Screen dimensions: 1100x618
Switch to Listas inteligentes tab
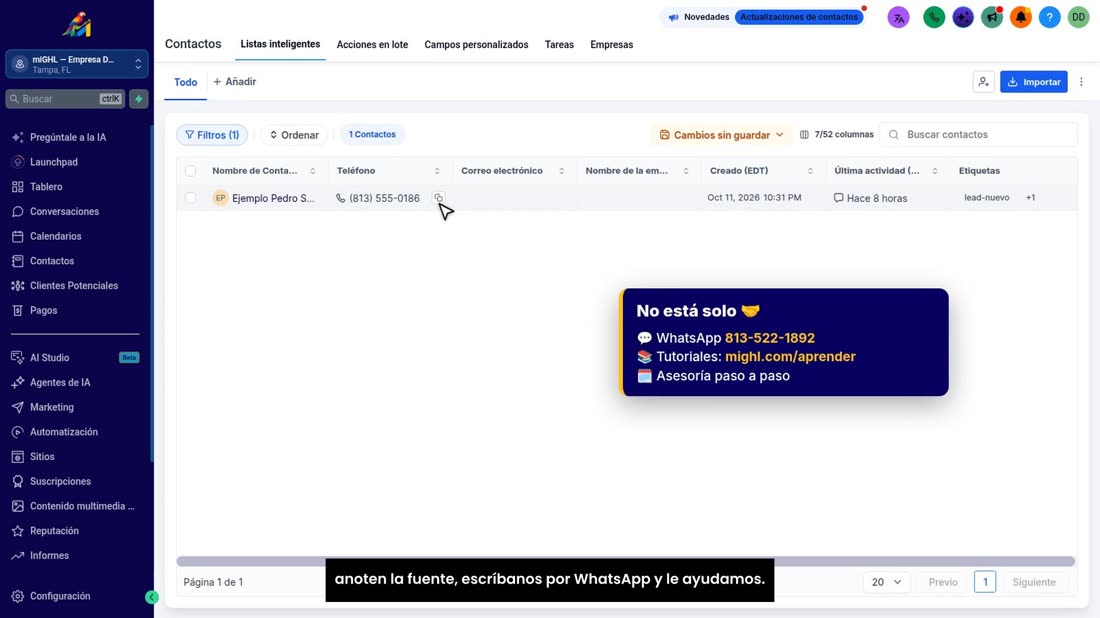coord(280,44)
